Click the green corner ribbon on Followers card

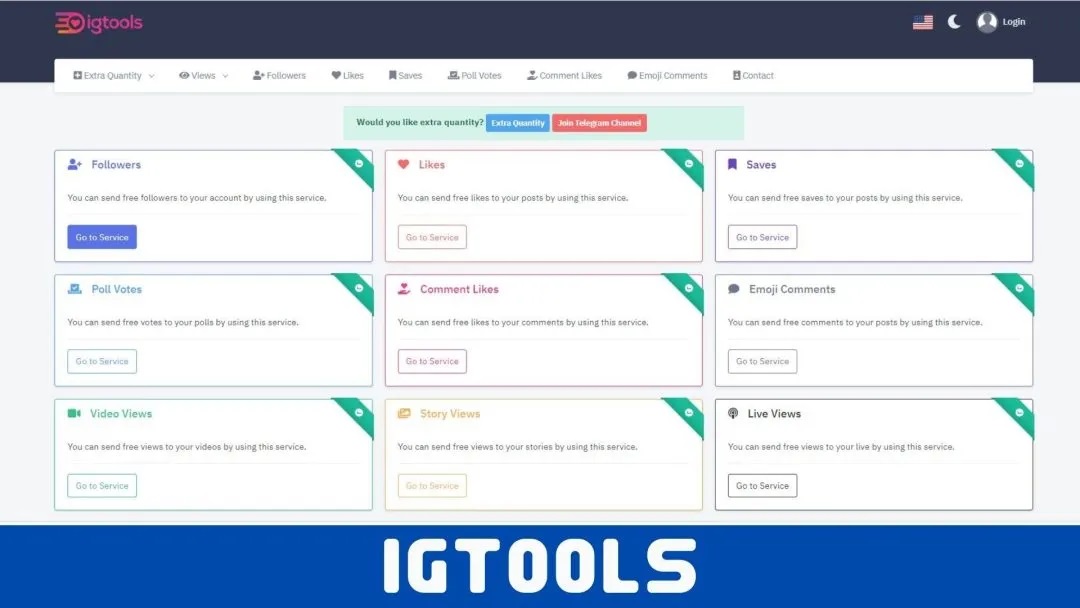click(354, 167)
